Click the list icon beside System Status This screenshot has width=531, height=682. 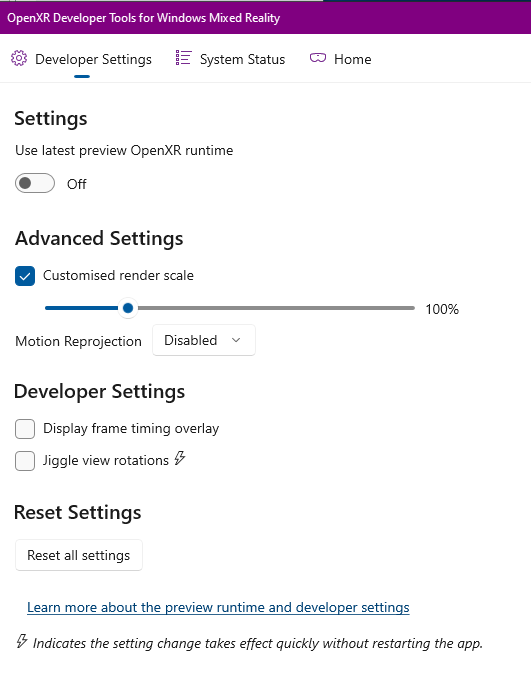click(183, 58)
